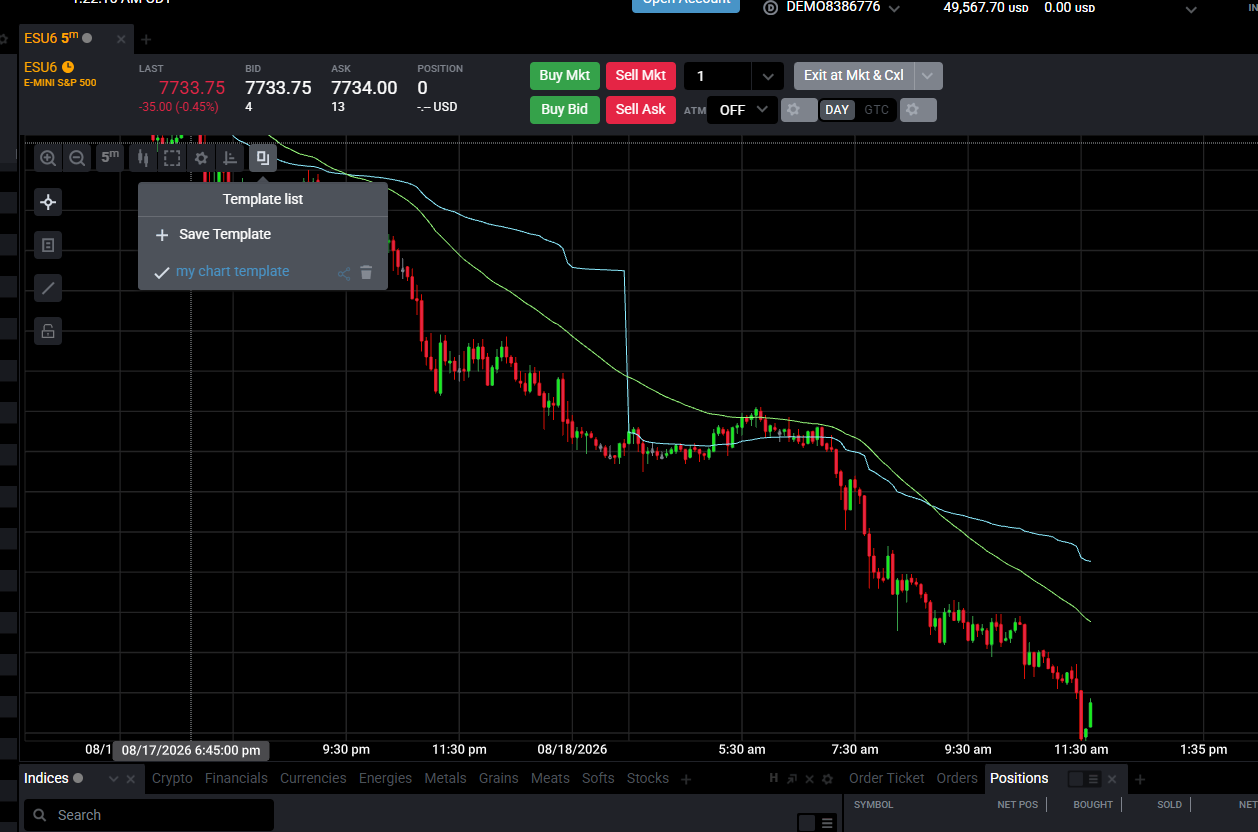Click Exit at Mkt & Cxl
Viewport: 1258px width, 832px height.
tap(854, 75)
